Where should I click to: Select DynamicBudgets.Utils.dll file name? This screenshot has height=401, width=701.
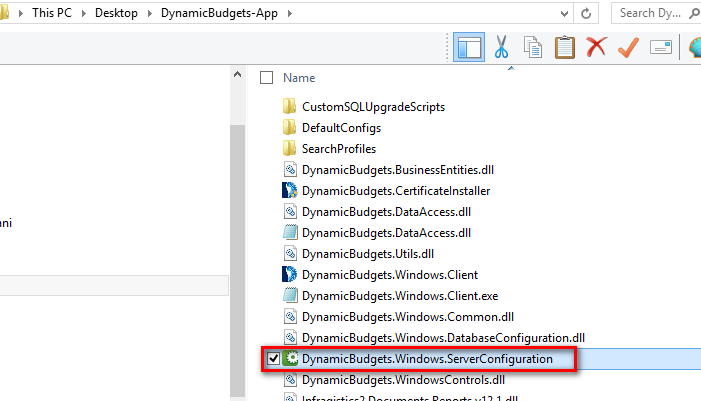[x=368, y=254]
